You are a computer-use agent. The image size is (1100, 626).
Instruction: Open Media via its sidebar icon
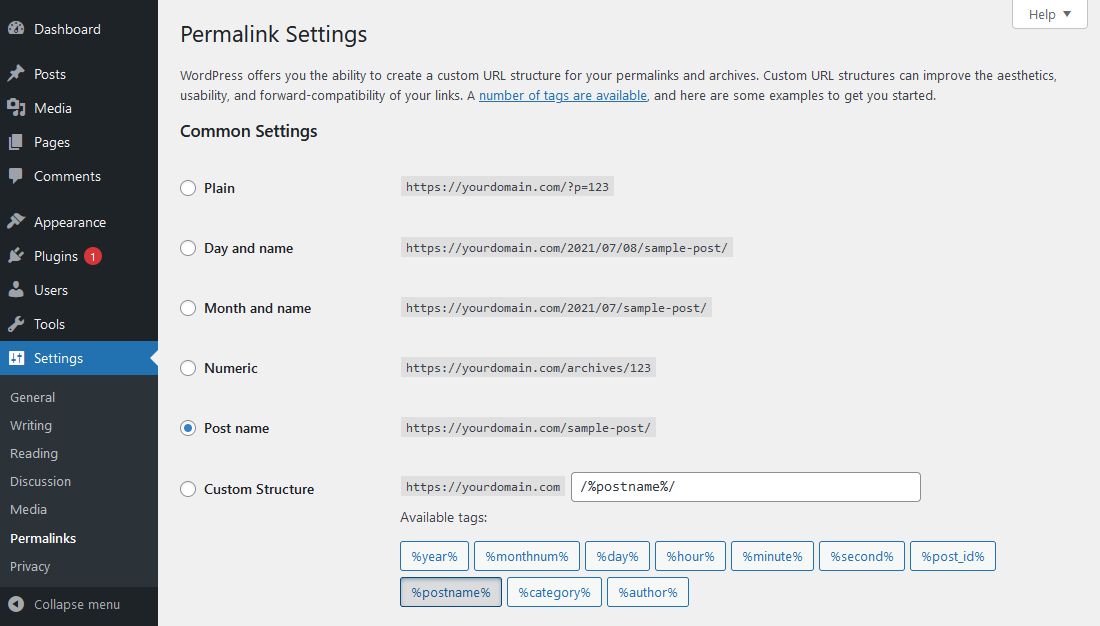pos(16,108)
